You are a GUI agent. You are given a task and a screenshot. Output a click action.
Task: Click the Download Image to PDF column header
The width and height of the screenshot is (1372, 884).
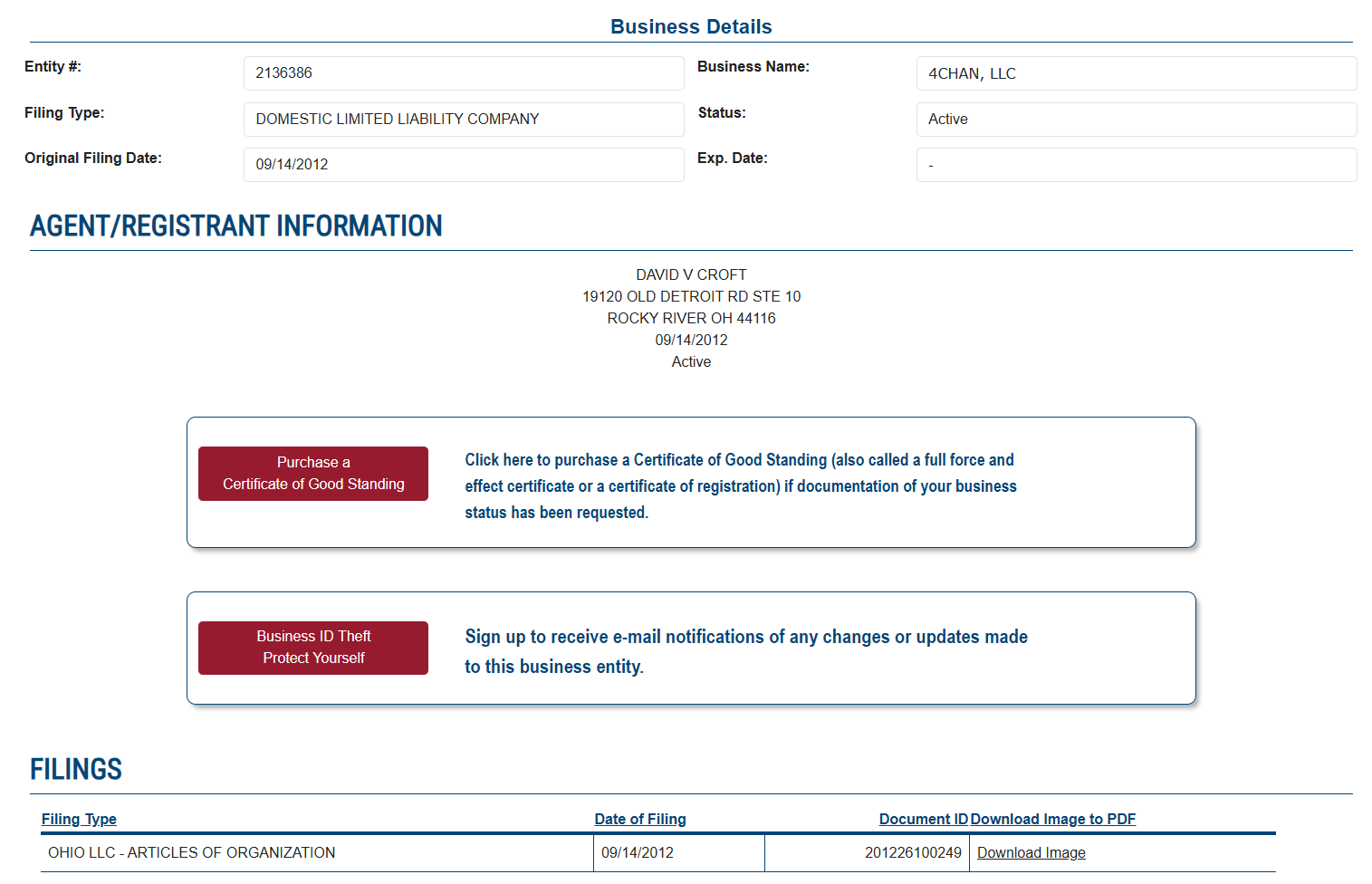tap(1052, 819)
